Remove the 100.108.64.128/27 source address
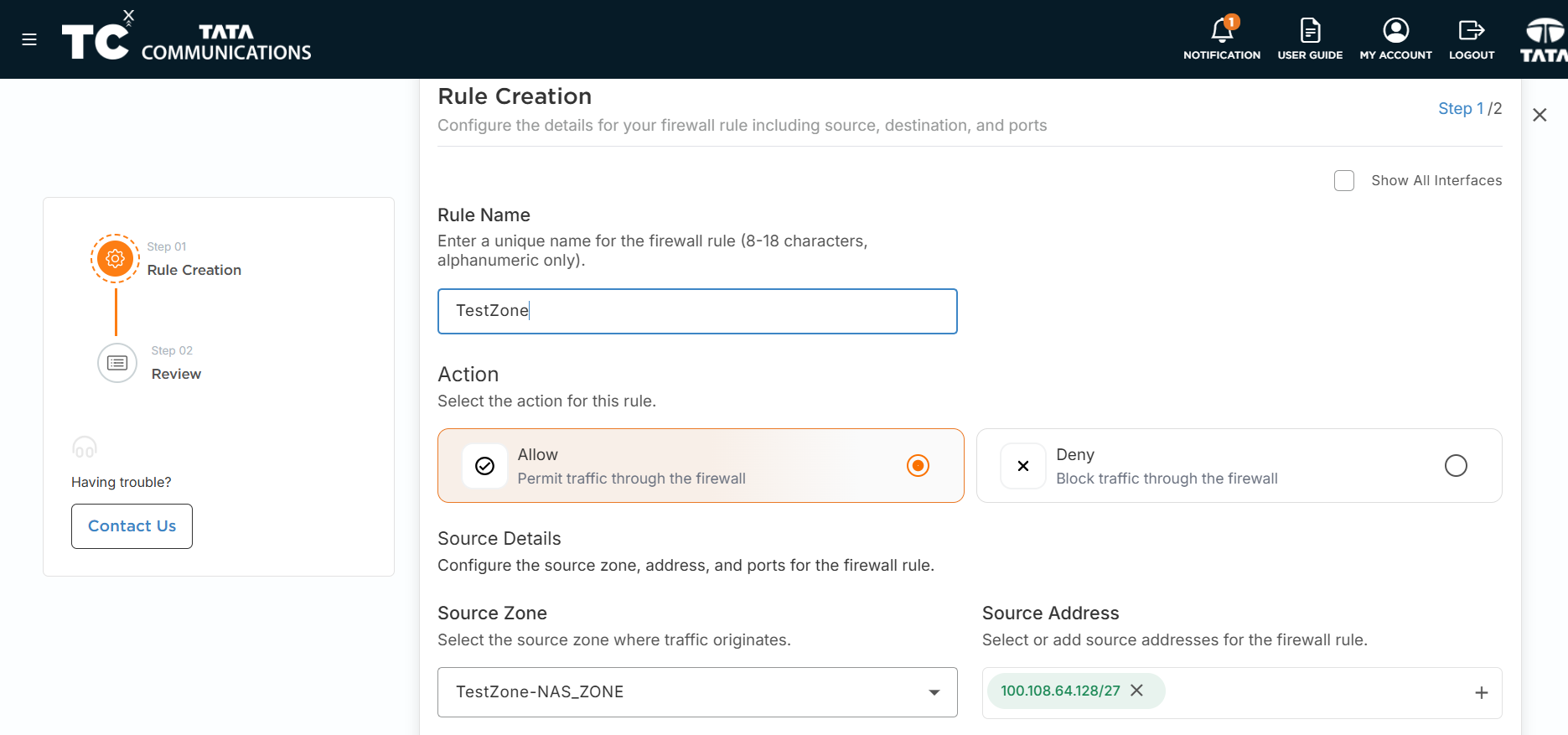This screenshot has height=735, width=1568. [x=1136, y=691]
